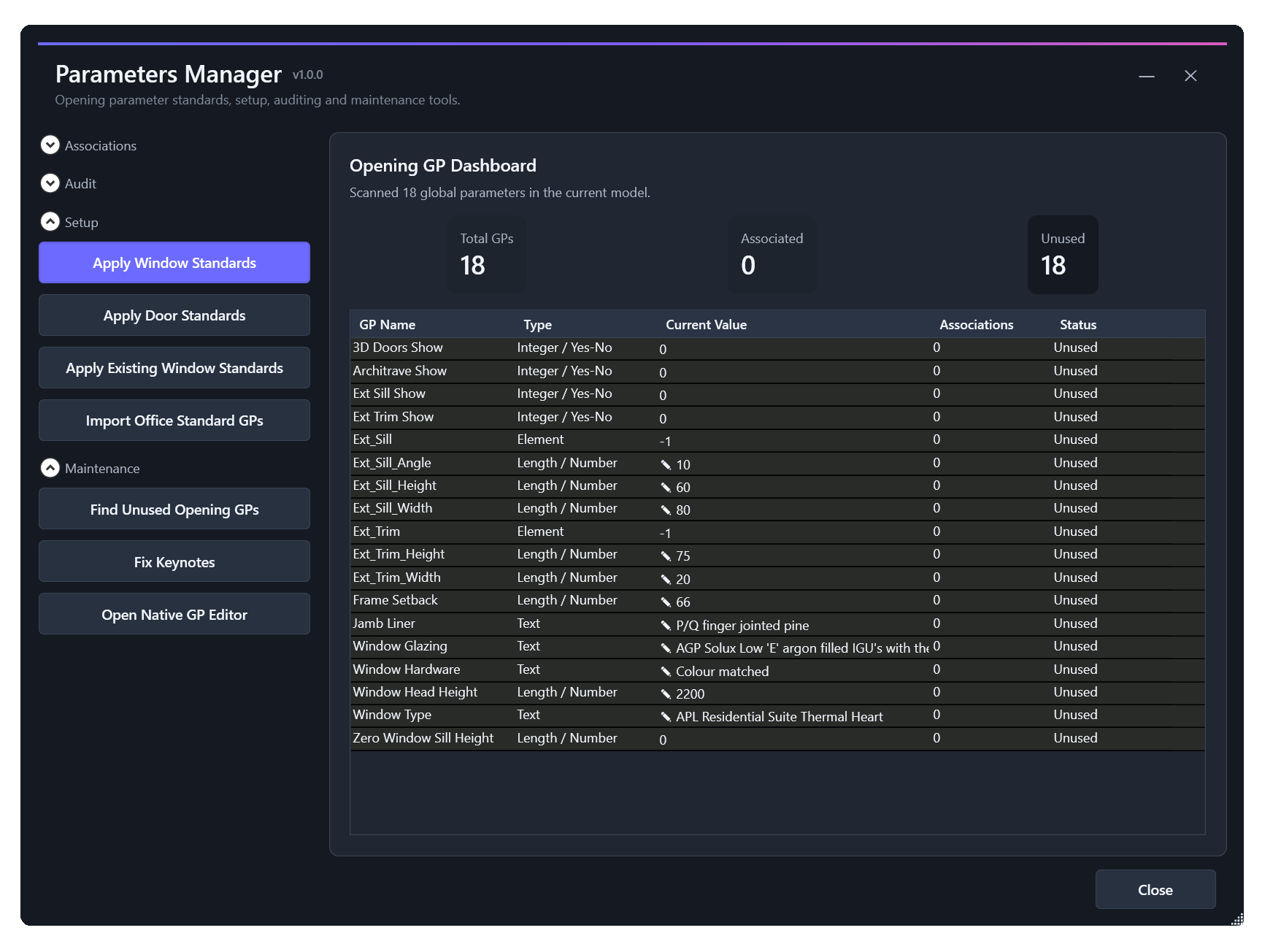Minimize the Parameters Manager window
This screenshot has width=1273, height=952.
pos(1147,76)
